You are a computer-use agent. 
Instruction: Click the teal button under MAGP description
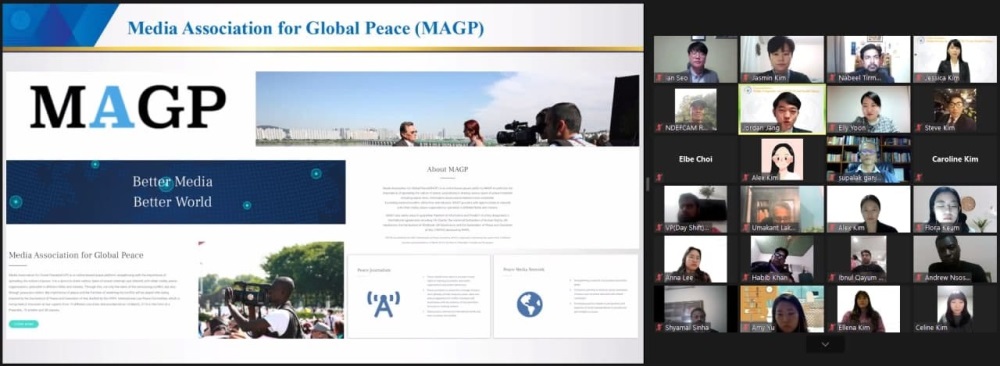point(24,324)
